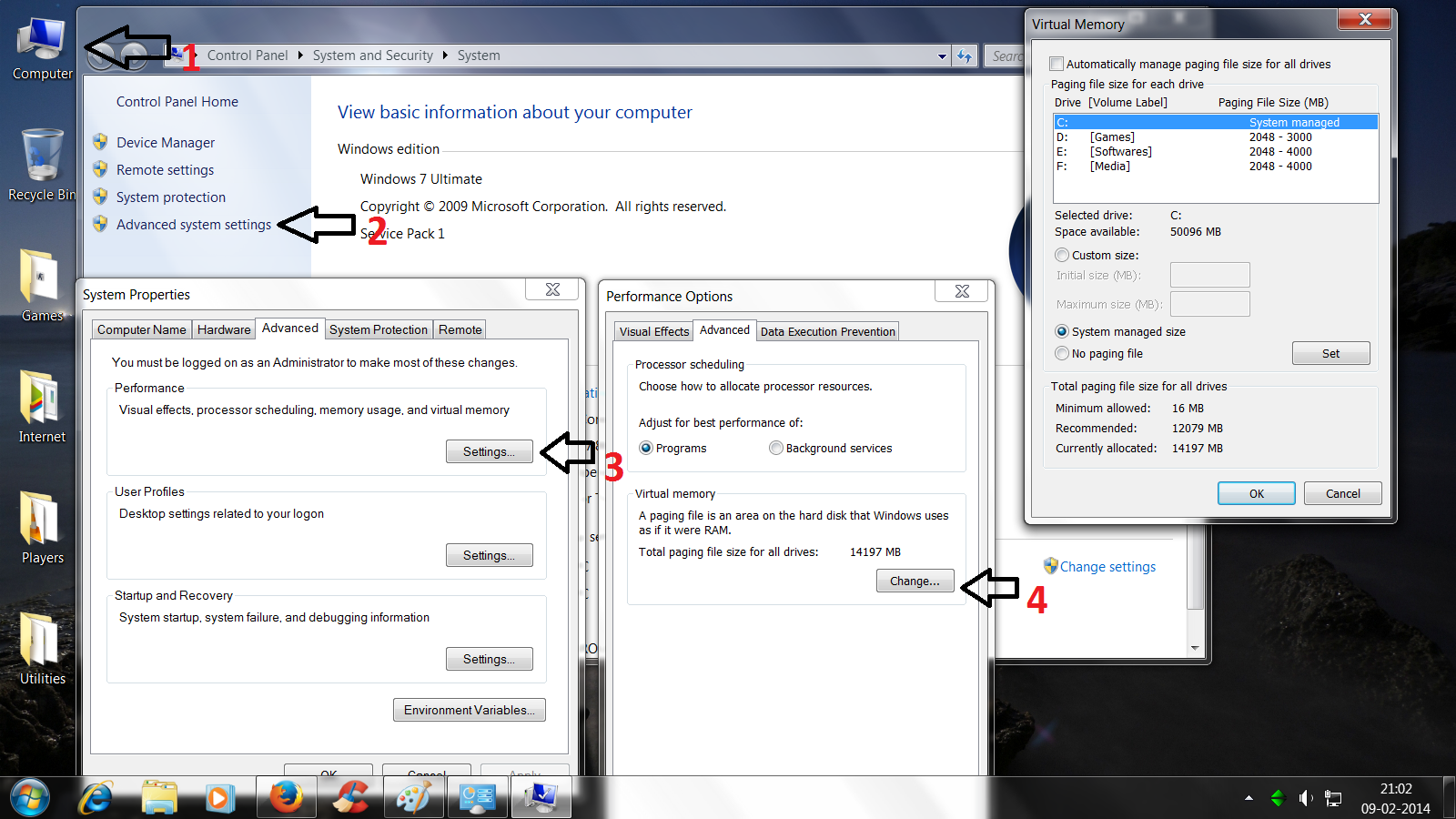The image size is (1456, 819).
Task: Go to Control Panel Home
Action: tap(177, 102)
